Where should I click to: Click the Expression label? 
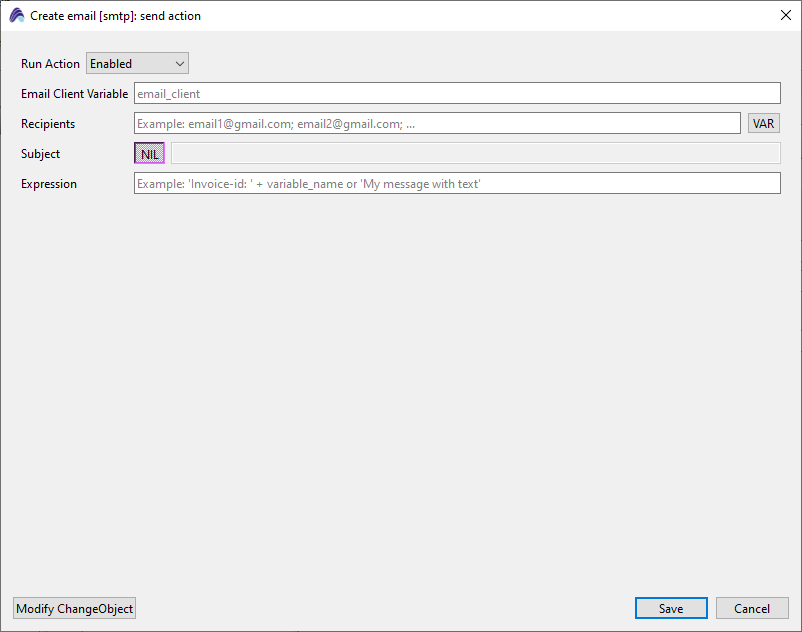pyautogui.click(x=49, y=184)
